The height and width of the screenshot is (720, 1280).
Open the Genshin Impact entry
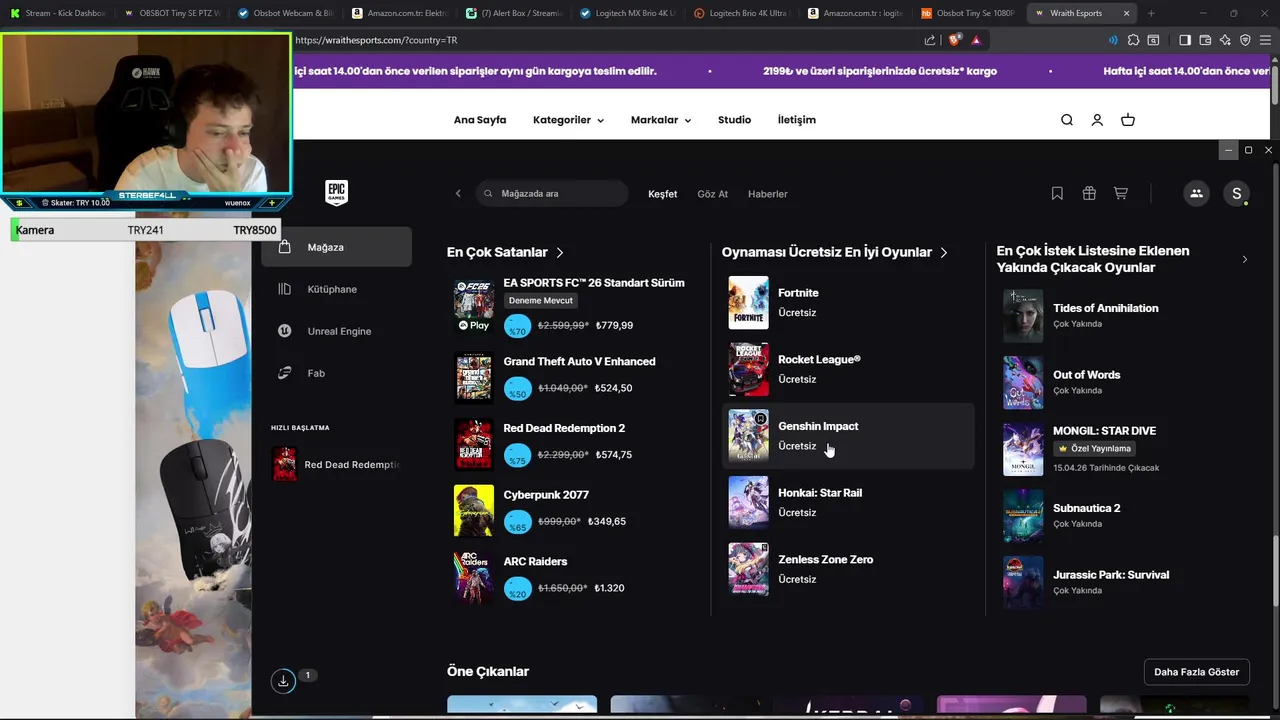848,436
